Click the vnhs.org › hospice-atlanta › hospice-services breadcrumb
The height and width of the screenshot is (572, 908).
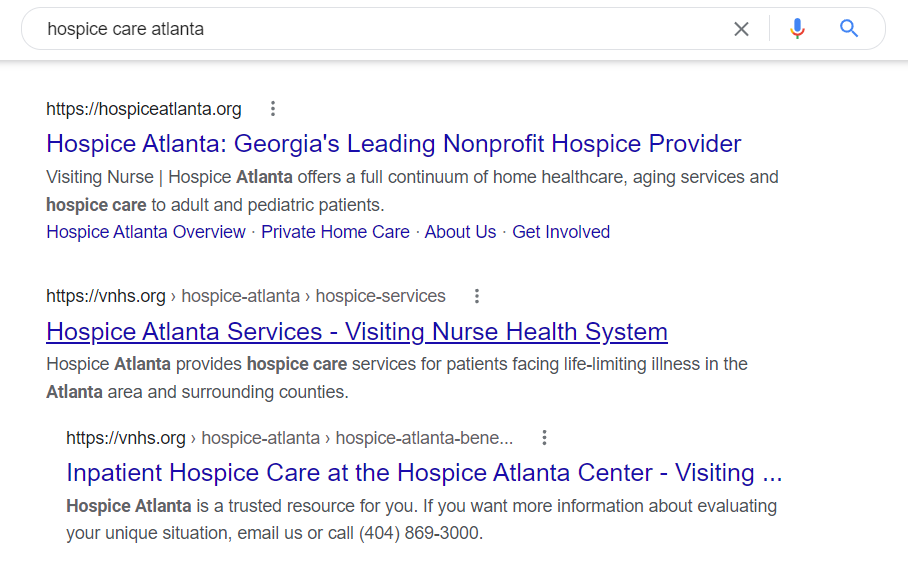(x=246, y=296)
